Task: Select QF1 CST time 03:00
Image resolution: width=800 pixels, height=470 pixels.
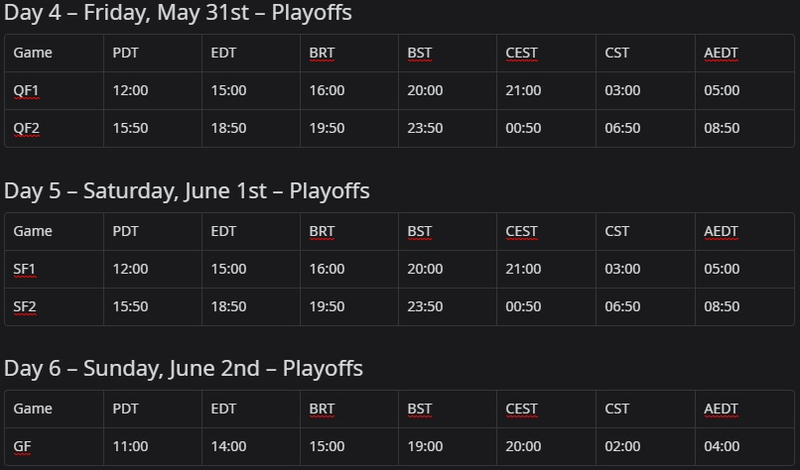Action: (x=622, y=91)
